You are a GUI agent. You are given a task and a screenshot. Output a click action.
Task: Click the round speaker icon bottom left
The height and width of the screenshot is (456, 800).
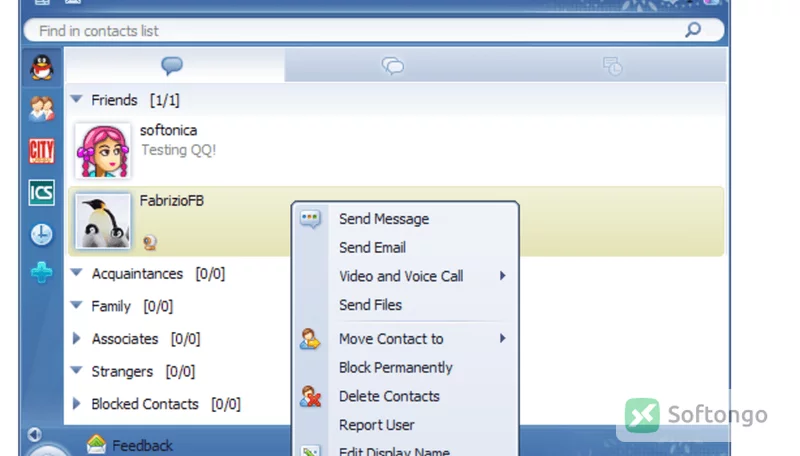pos(34,435)
